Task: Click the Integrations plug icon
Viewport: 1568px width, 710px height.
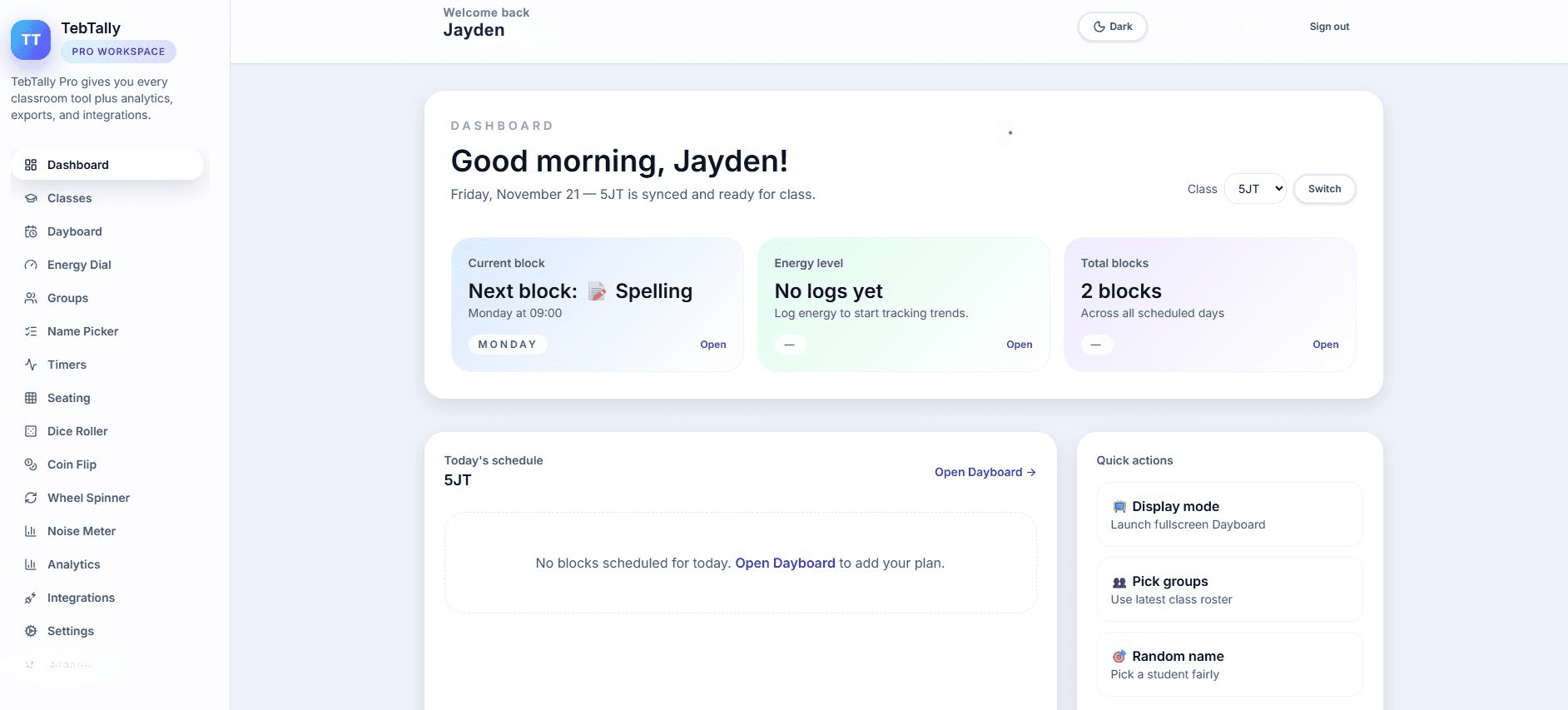Action: (31, 598)
